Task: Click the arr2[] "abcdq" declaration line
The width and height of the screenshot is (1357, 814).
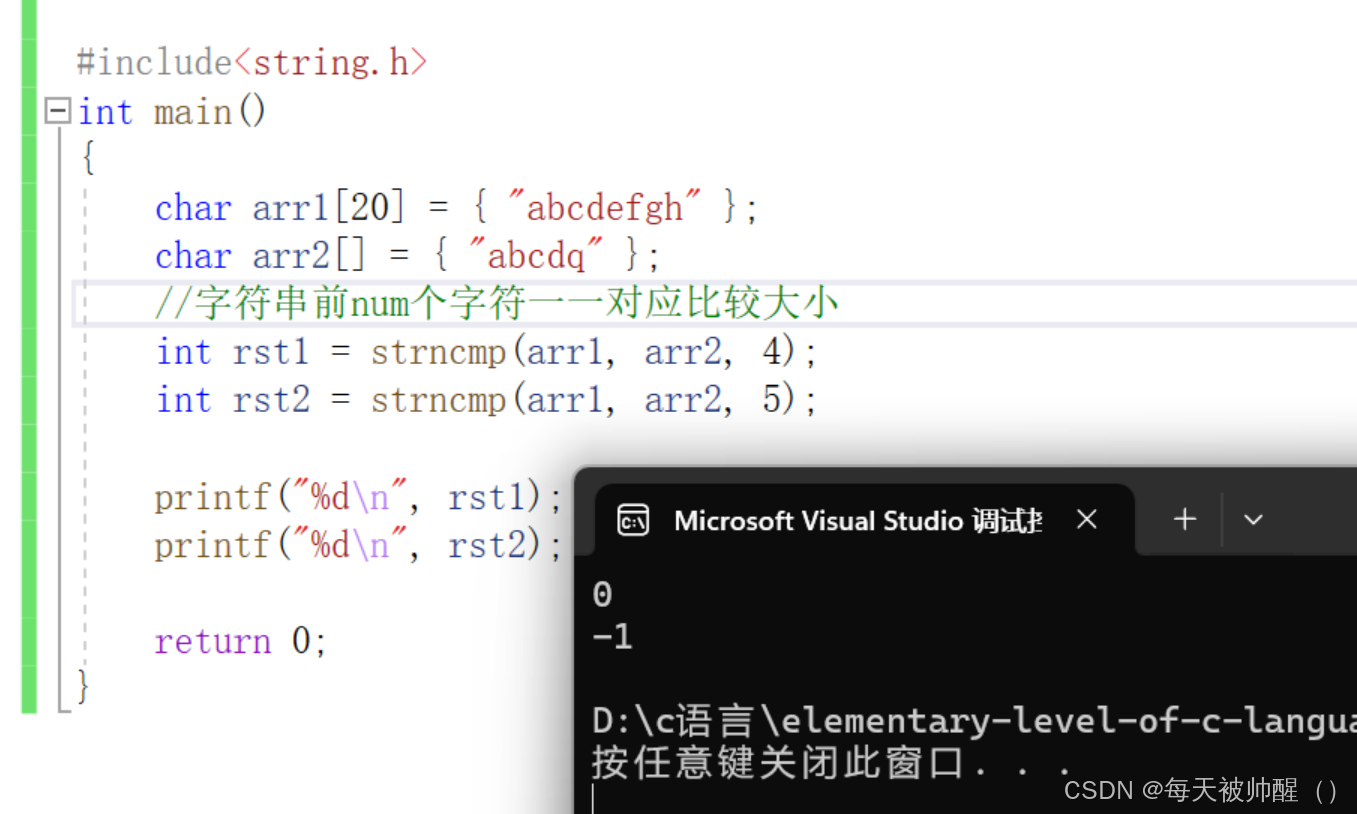Action: pos(408,256)
